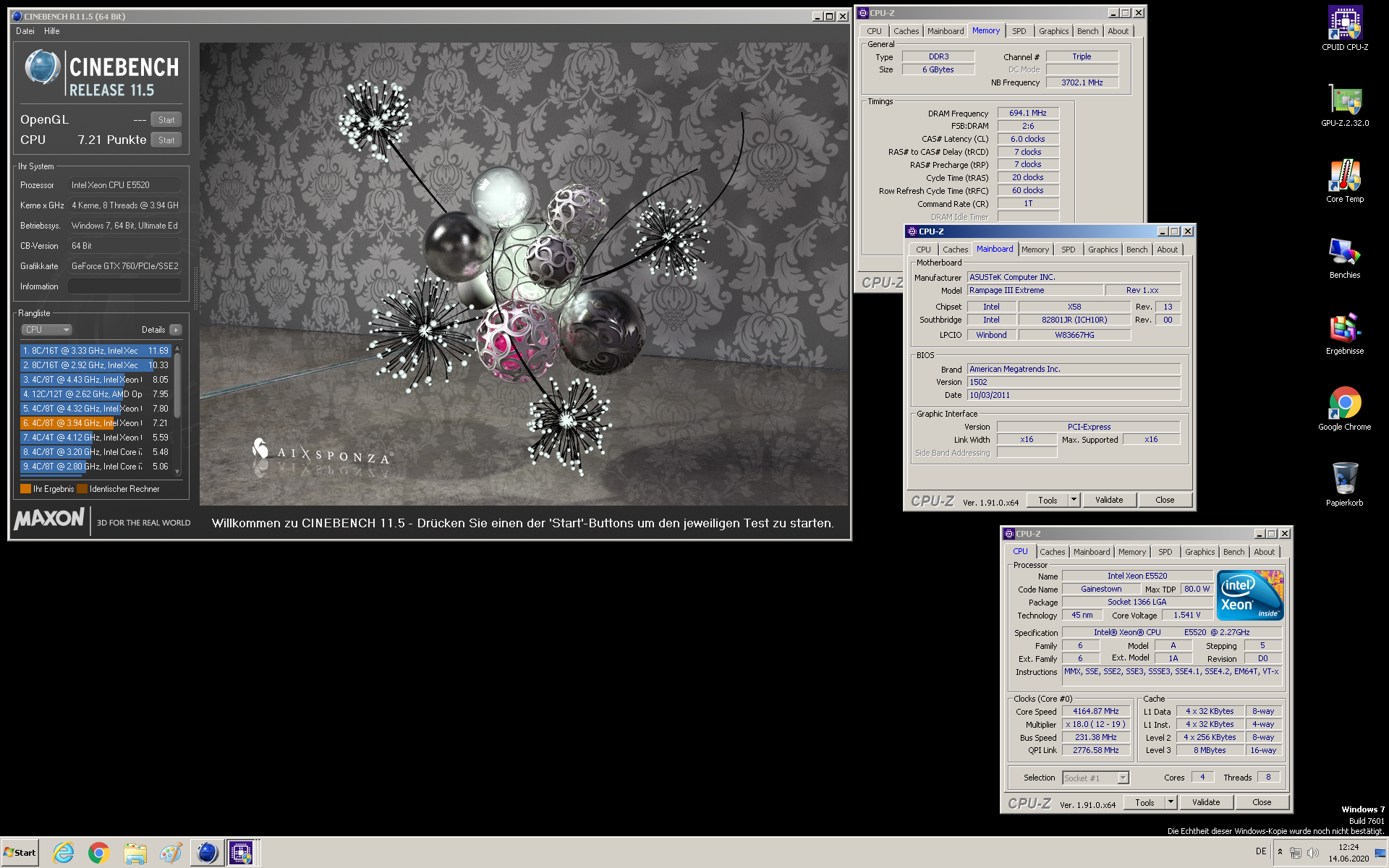Click the rendered scene image in Cinebench
This screenshot has width=1389, height=868.
click(x=524, y=273)
